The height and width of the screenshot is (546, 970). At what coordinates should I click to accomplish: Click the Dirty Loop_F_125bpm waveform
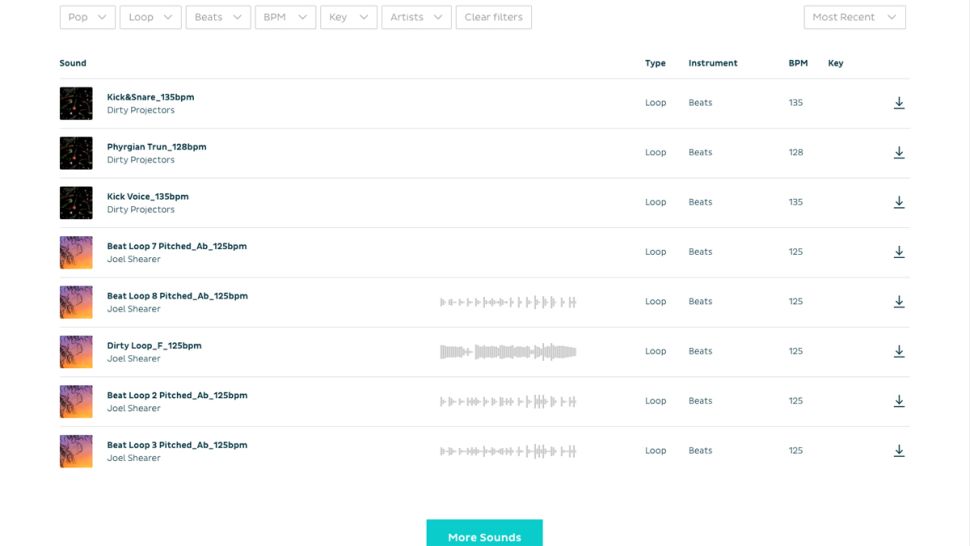click(508, 351)
